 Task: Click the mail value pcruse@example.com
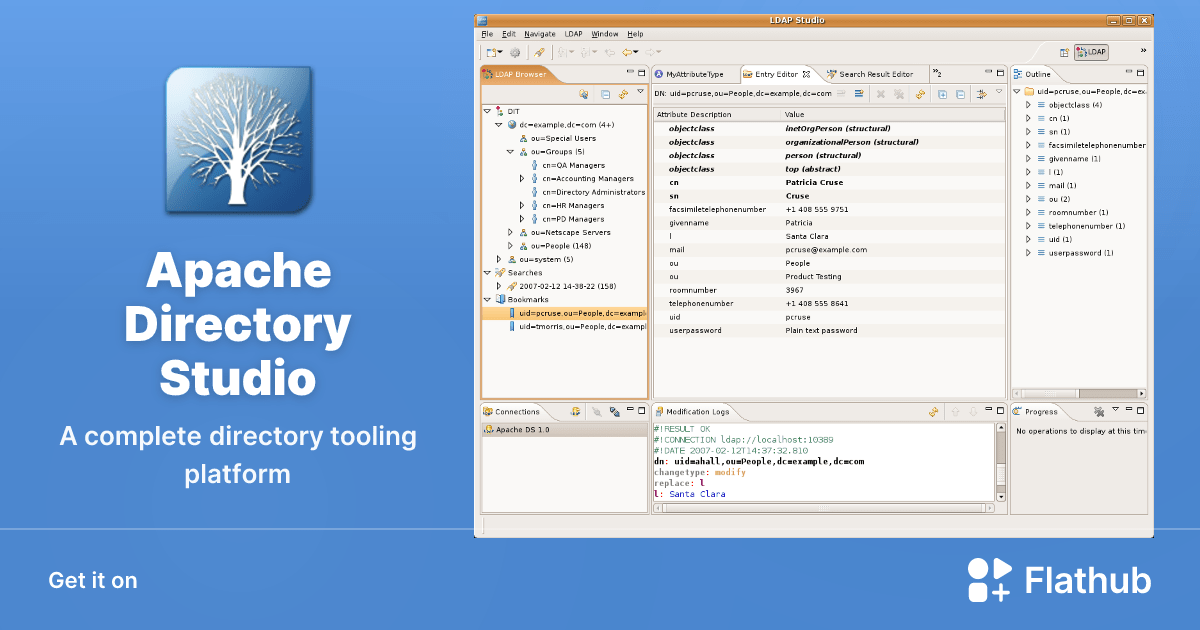826,250
